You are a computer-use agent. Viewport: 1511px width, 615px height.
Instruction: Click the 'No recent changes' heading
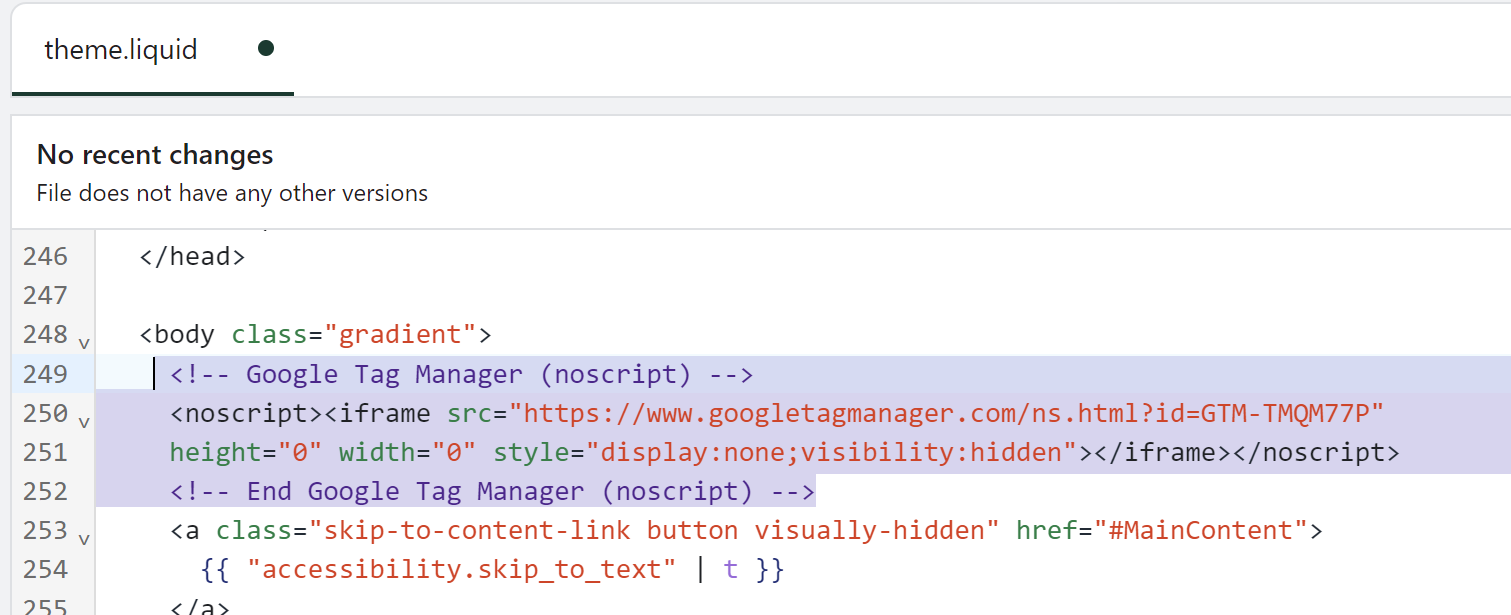(x=155, y=155)
